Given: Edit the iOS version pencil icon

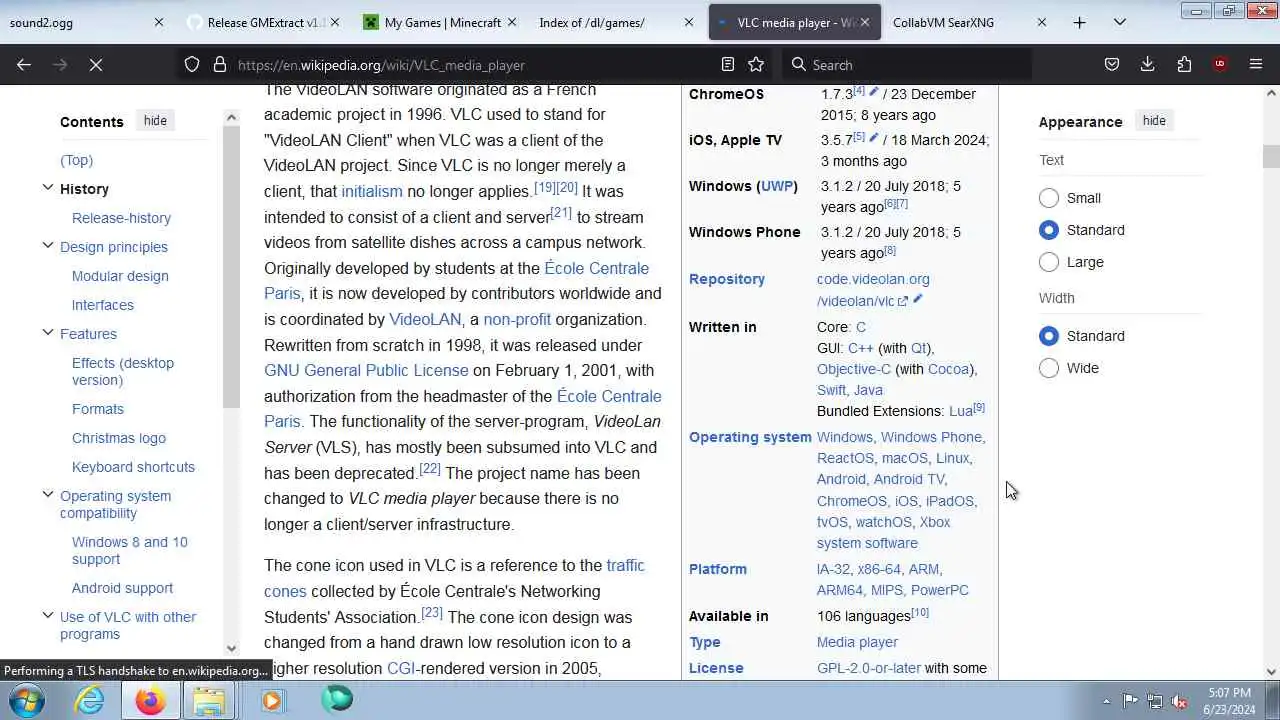Looking at the screenshot, I should 873,138.
